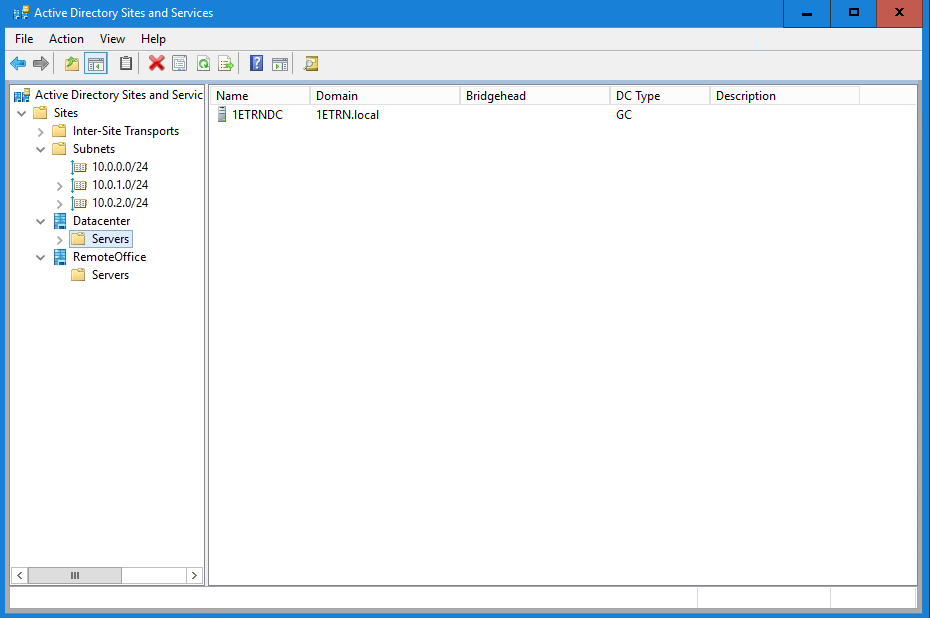Open Properties from the toolbar
Image resolution: width=930 pixels, height=618 pixels.
click(180, 64)
